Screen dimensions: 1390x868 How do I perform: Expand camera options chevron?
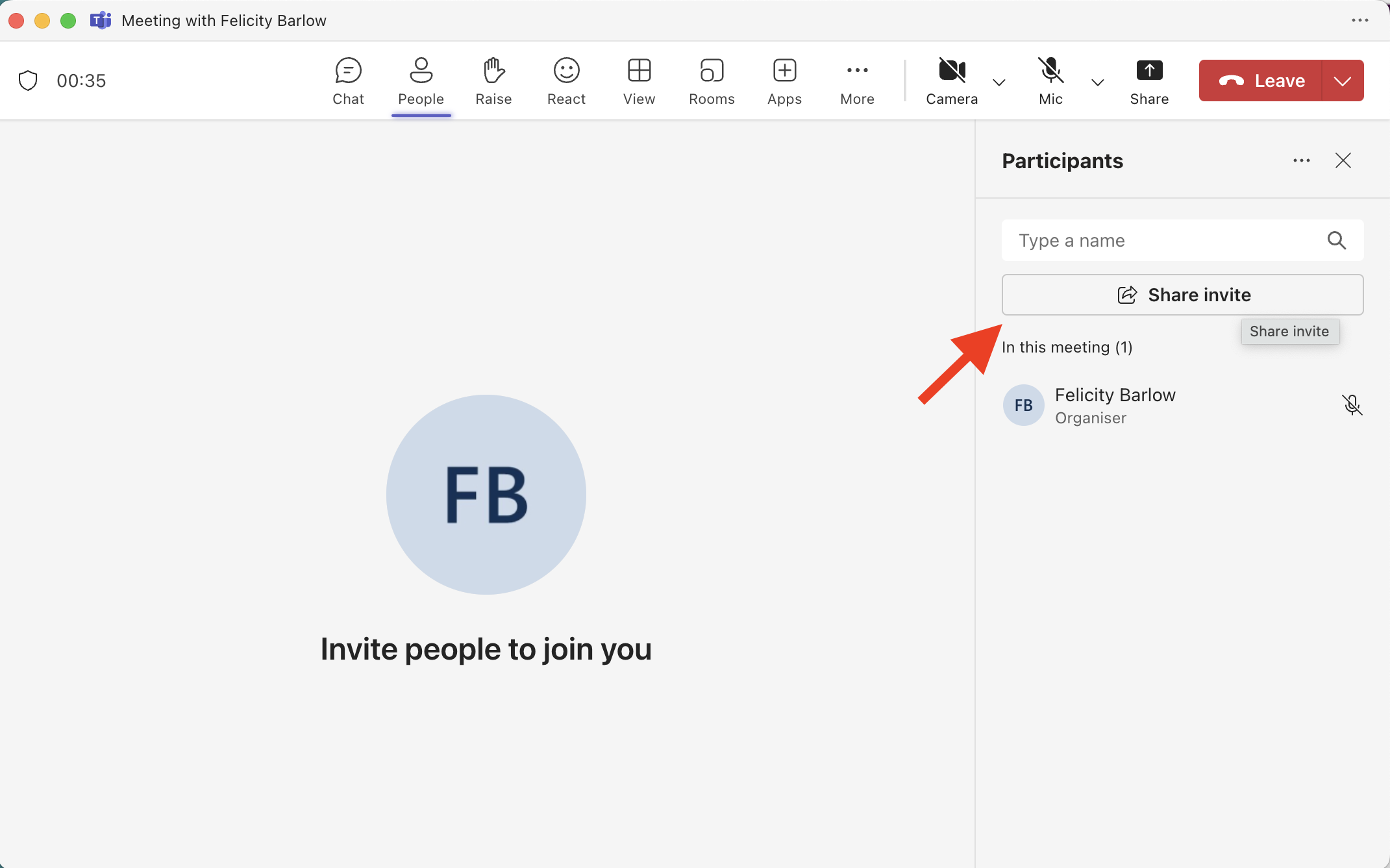point(999,82)
